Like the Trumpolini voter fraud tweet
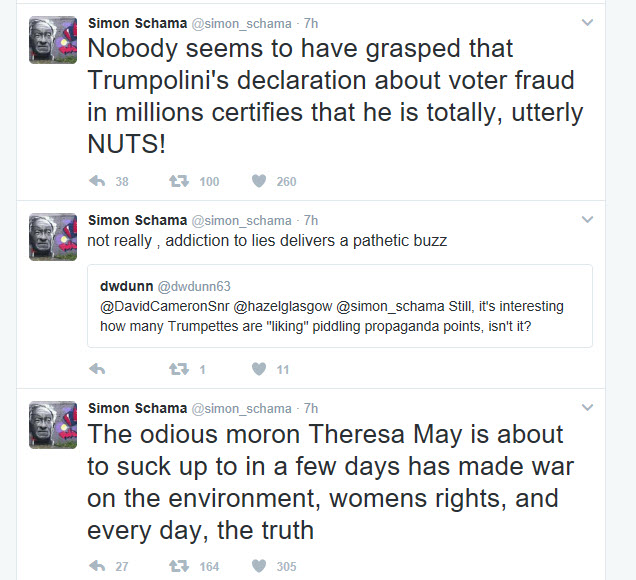This screenshot has width=636, height=580. point(258,181)
